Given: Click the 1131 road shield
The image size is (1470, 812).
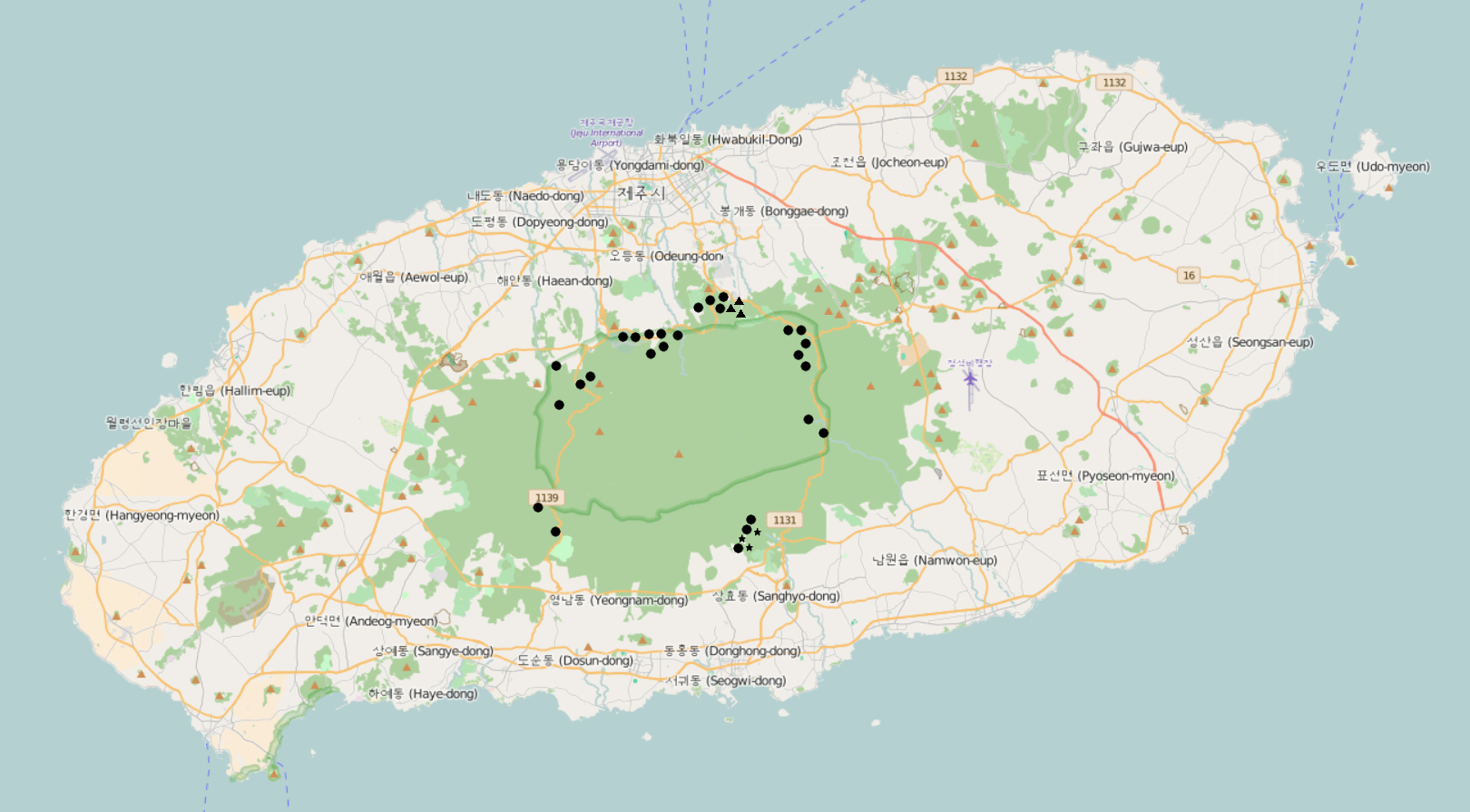Looking at the screenshot, I should pos(784,520).
